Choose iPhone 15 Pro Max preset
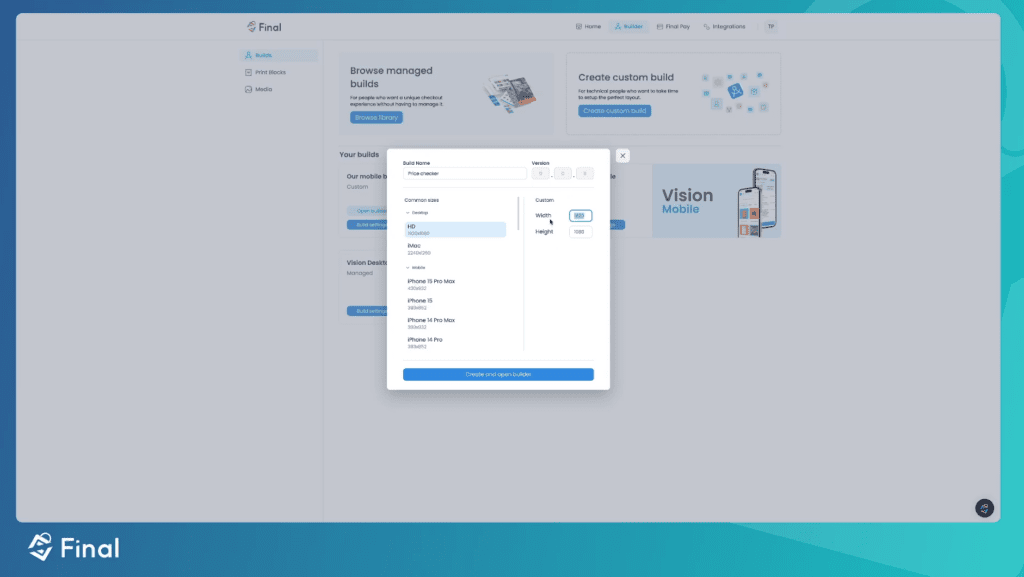Image resolution: width=1024 pixels, height=577 pixels. 455,284
